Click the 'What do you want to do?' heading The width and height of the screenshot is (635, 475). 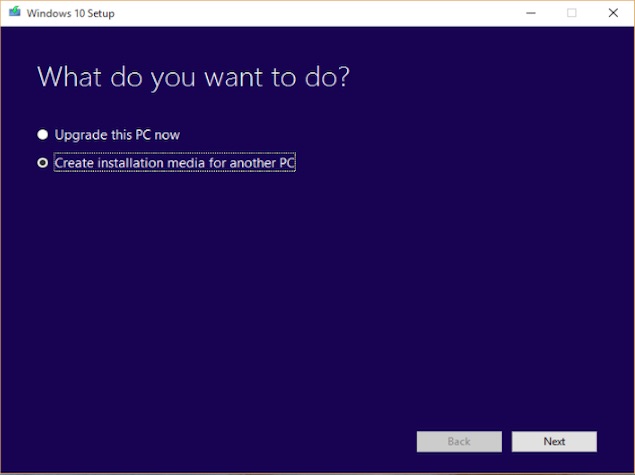[x=193, y=77]
